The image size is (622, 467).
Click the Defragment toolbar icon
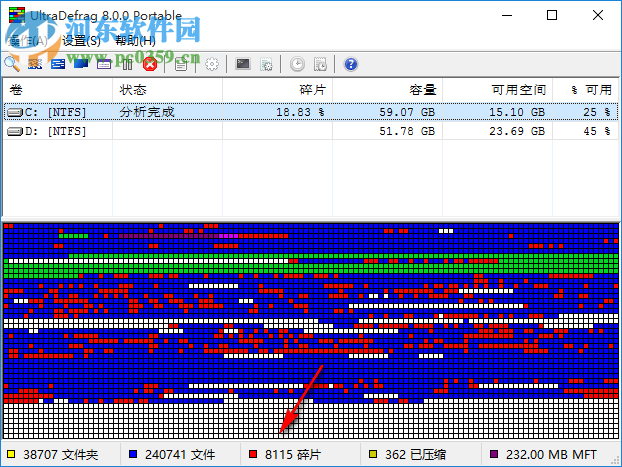[x=35, y=64]
